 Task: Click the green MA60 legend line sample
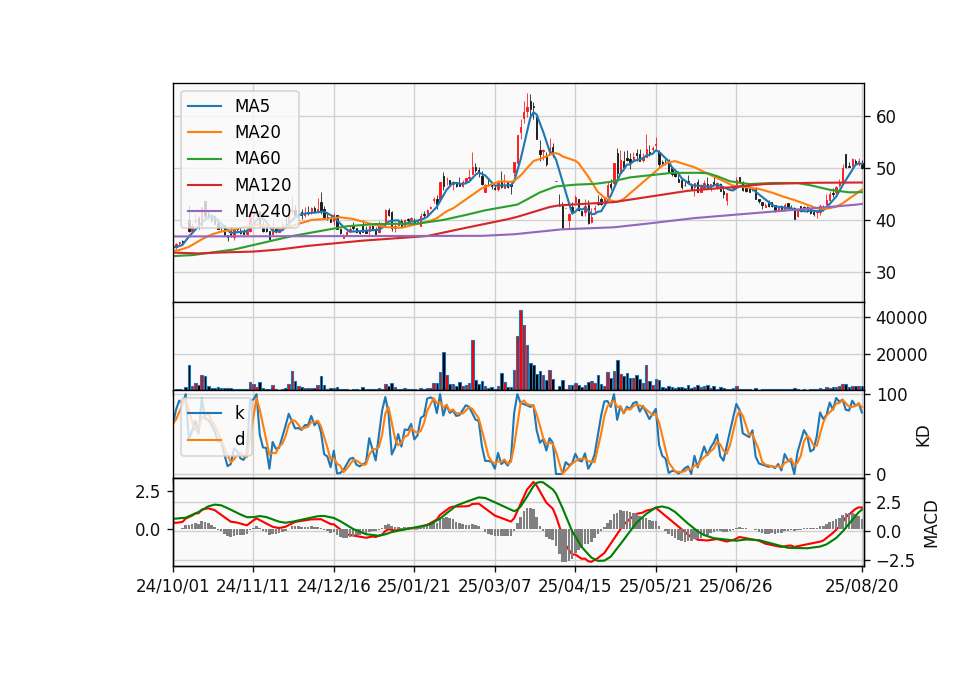(204, 159)
